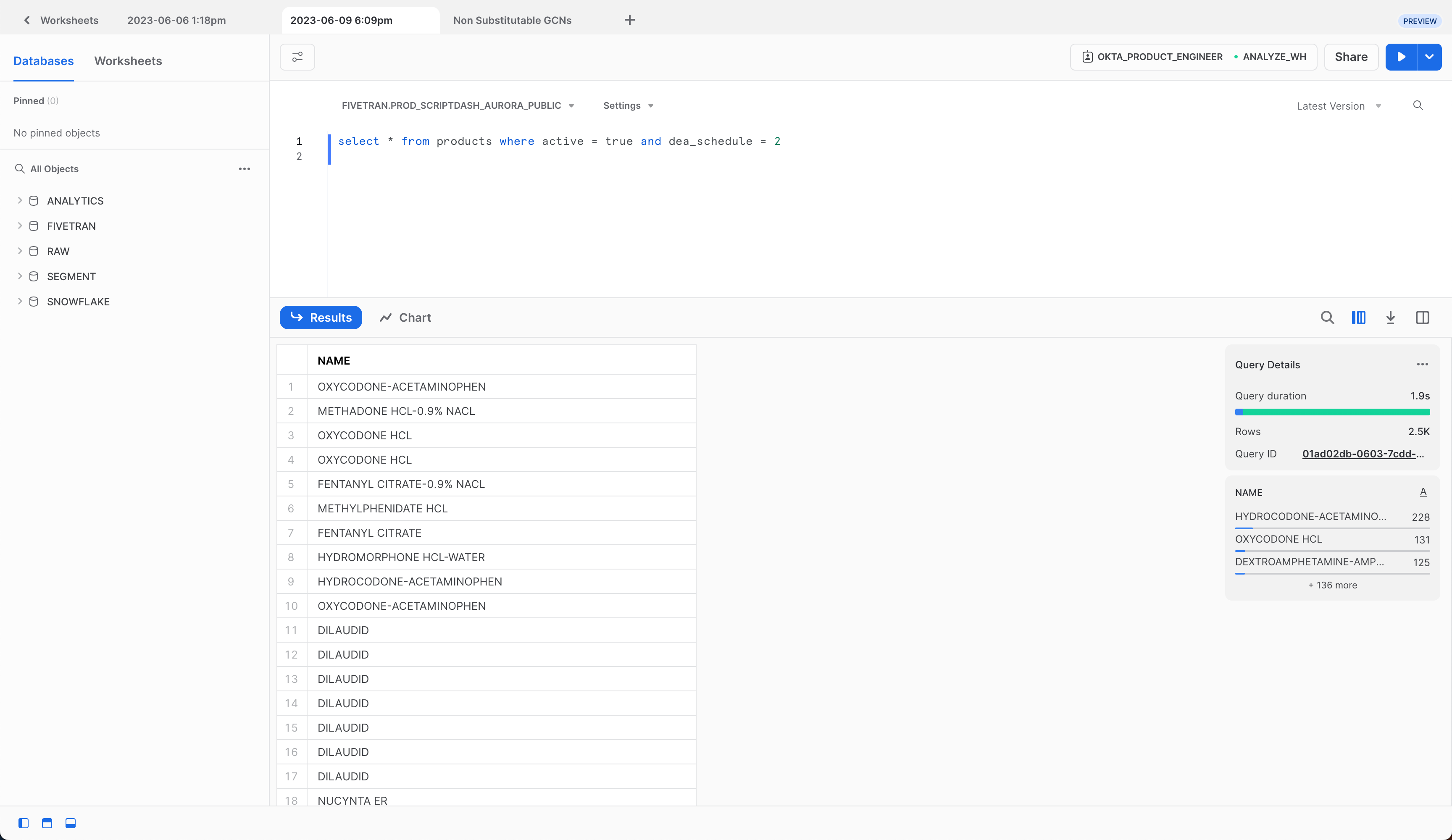Select the Chart tab
This screenshot has width=1452, height=840.
(405, 318)
